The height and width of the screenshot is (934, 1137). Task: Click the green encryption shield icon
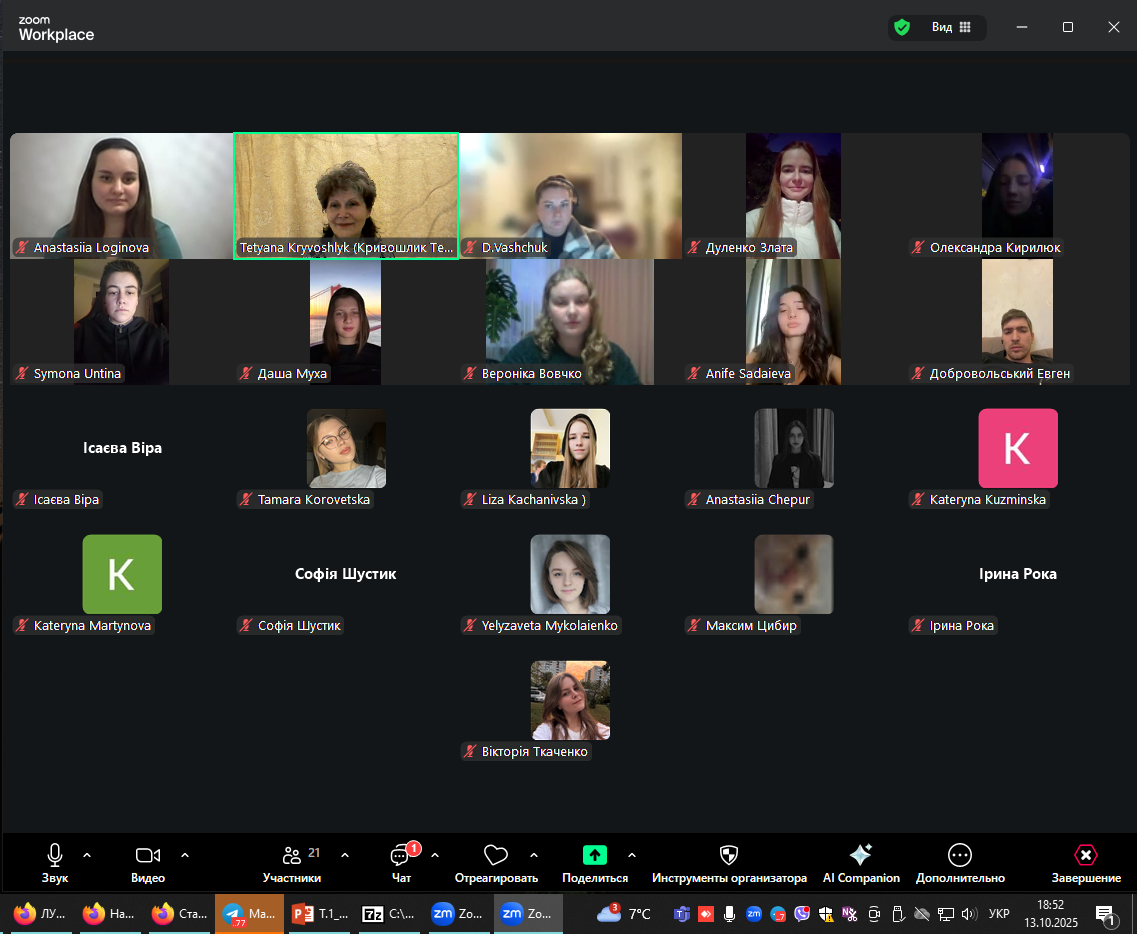click(x=902, y=28)
